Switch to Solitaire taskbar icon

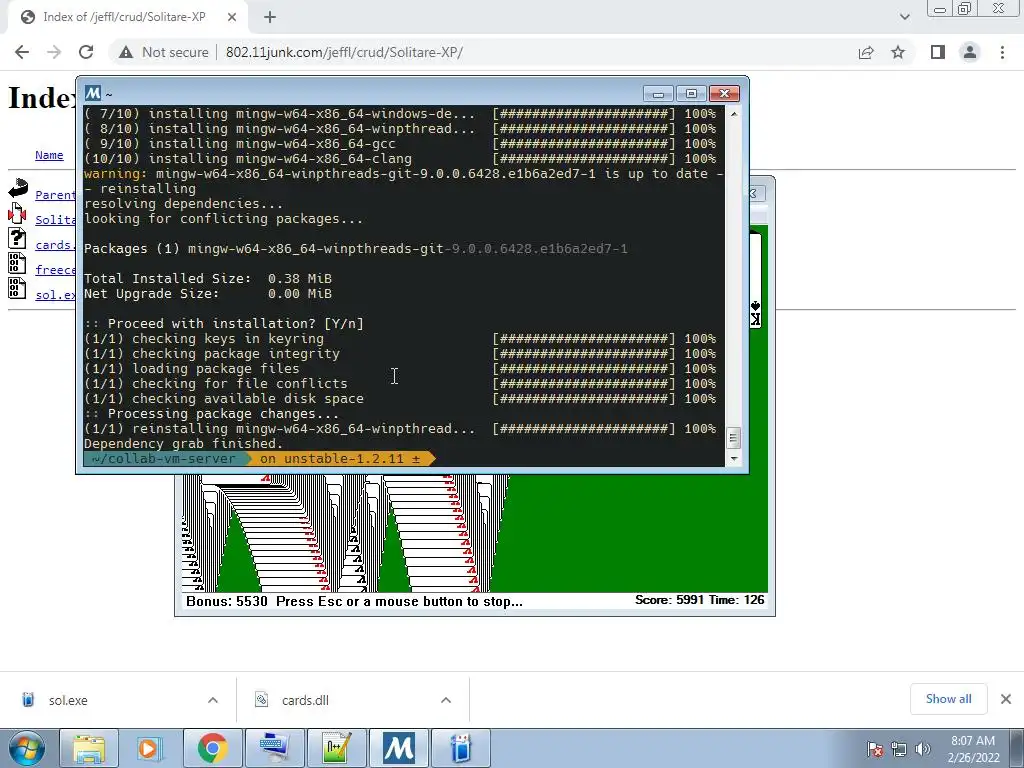tap(460, 748)
